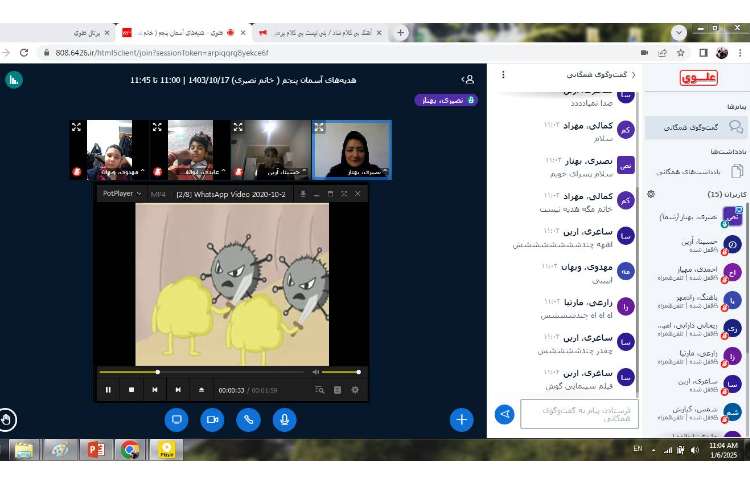
Task: Open the chat options three-dot menu
Action: (x=502, y=74)
